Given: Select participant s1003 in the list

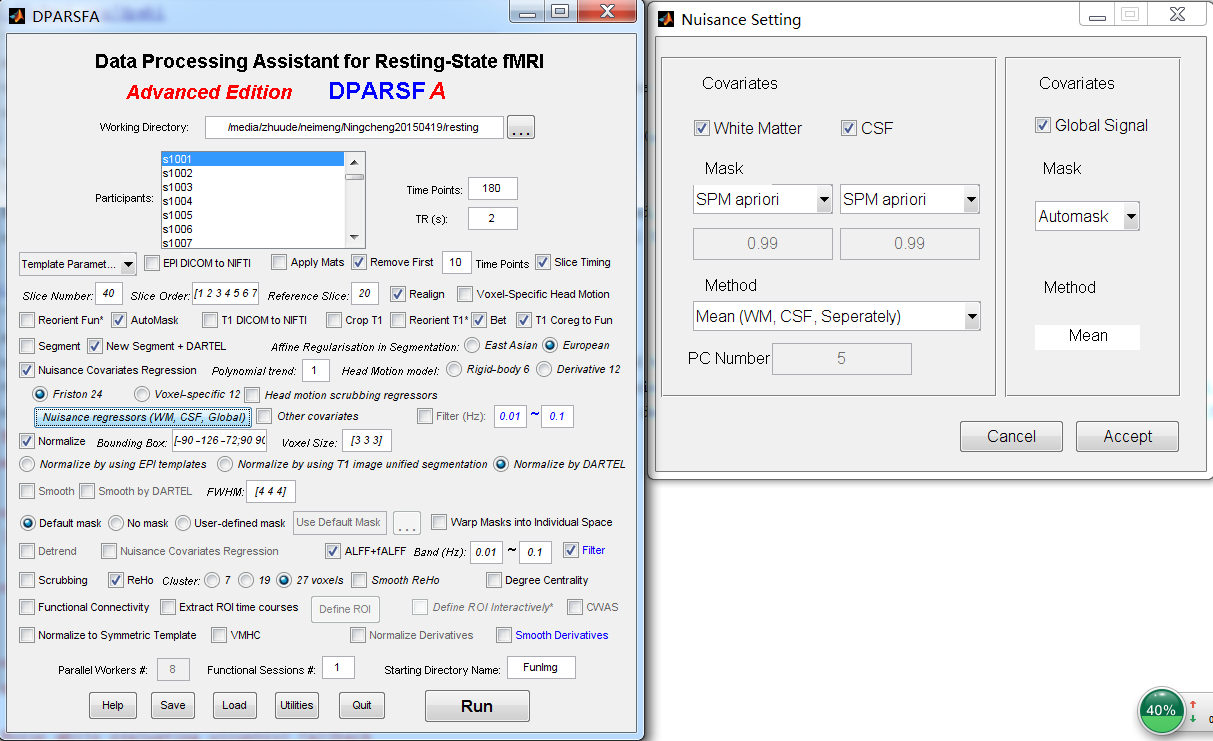Looking at the screenshot, I should (x=253, y=187).
